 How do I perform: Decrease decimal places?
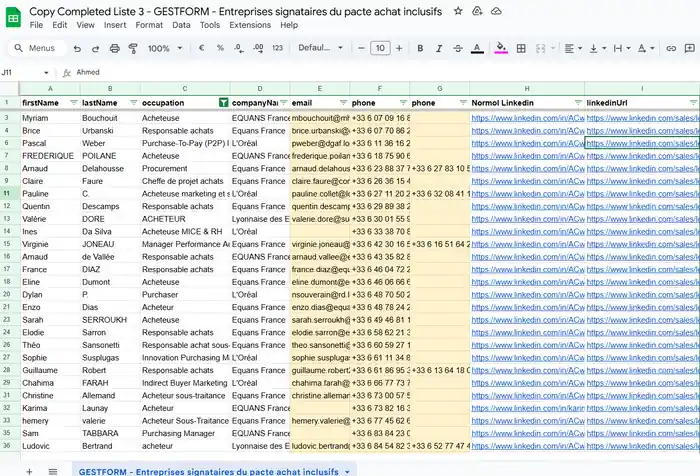click(x=239, y=48)
